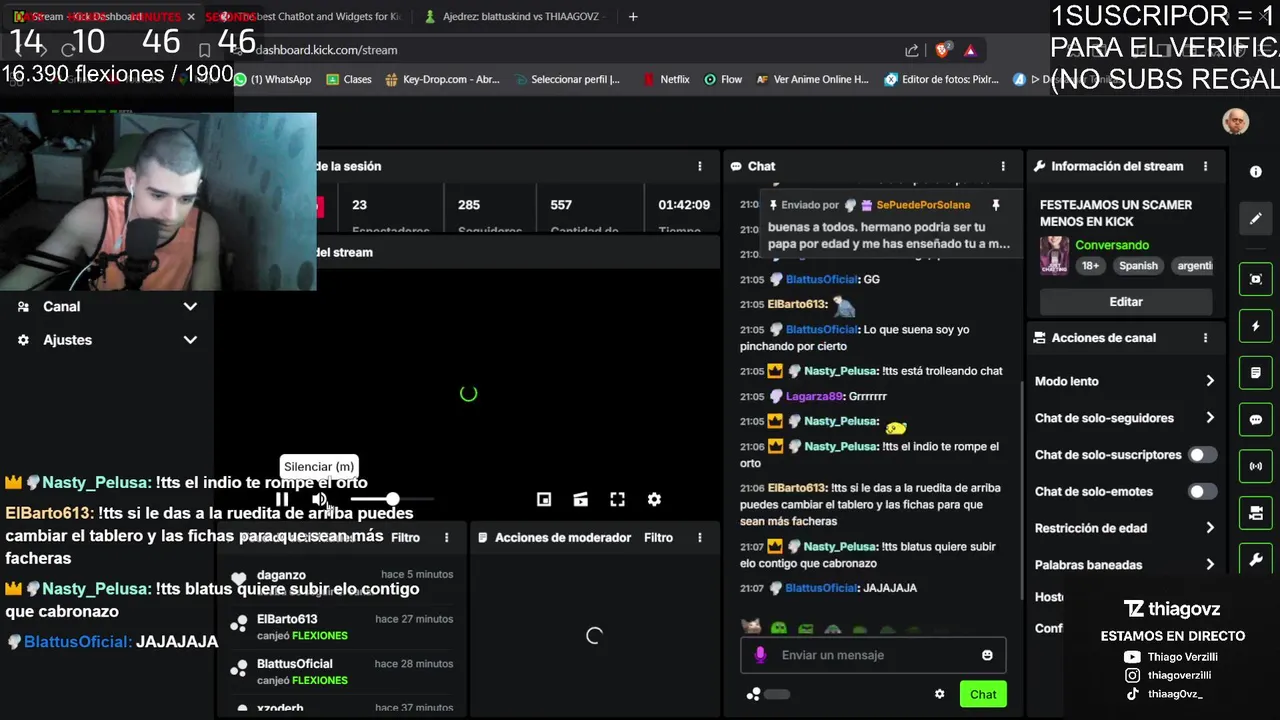Toggle the wrench widget in right sidebar
The image size is (1280, 720).
pyautogui.click(x=1256, y=560)
